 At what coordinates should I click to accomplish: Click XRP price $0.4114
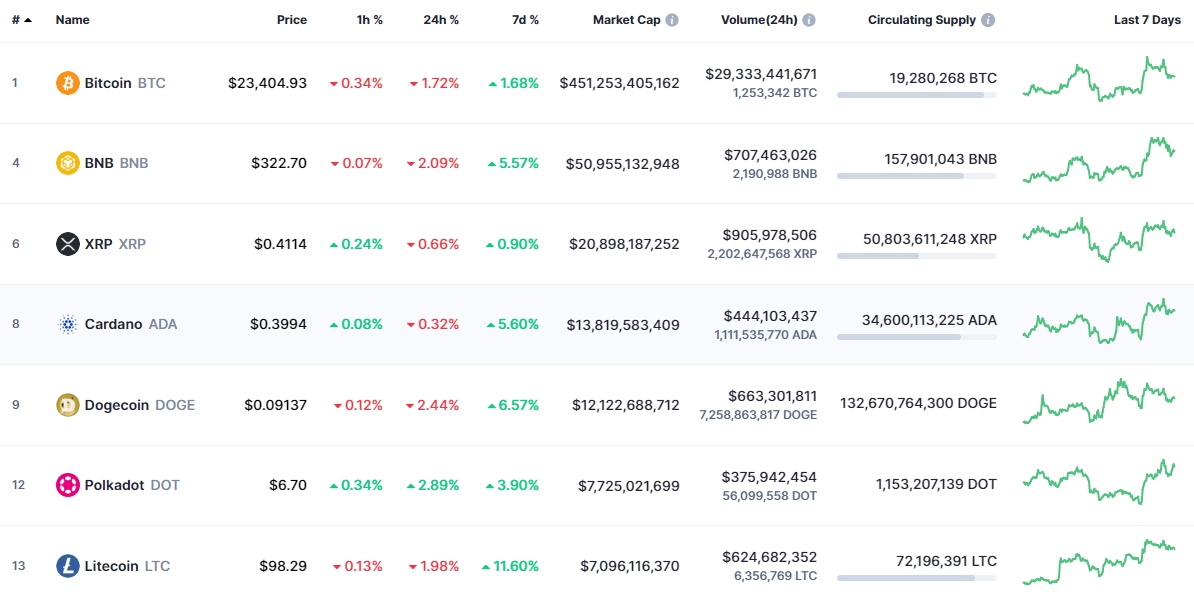coord(281,244)
